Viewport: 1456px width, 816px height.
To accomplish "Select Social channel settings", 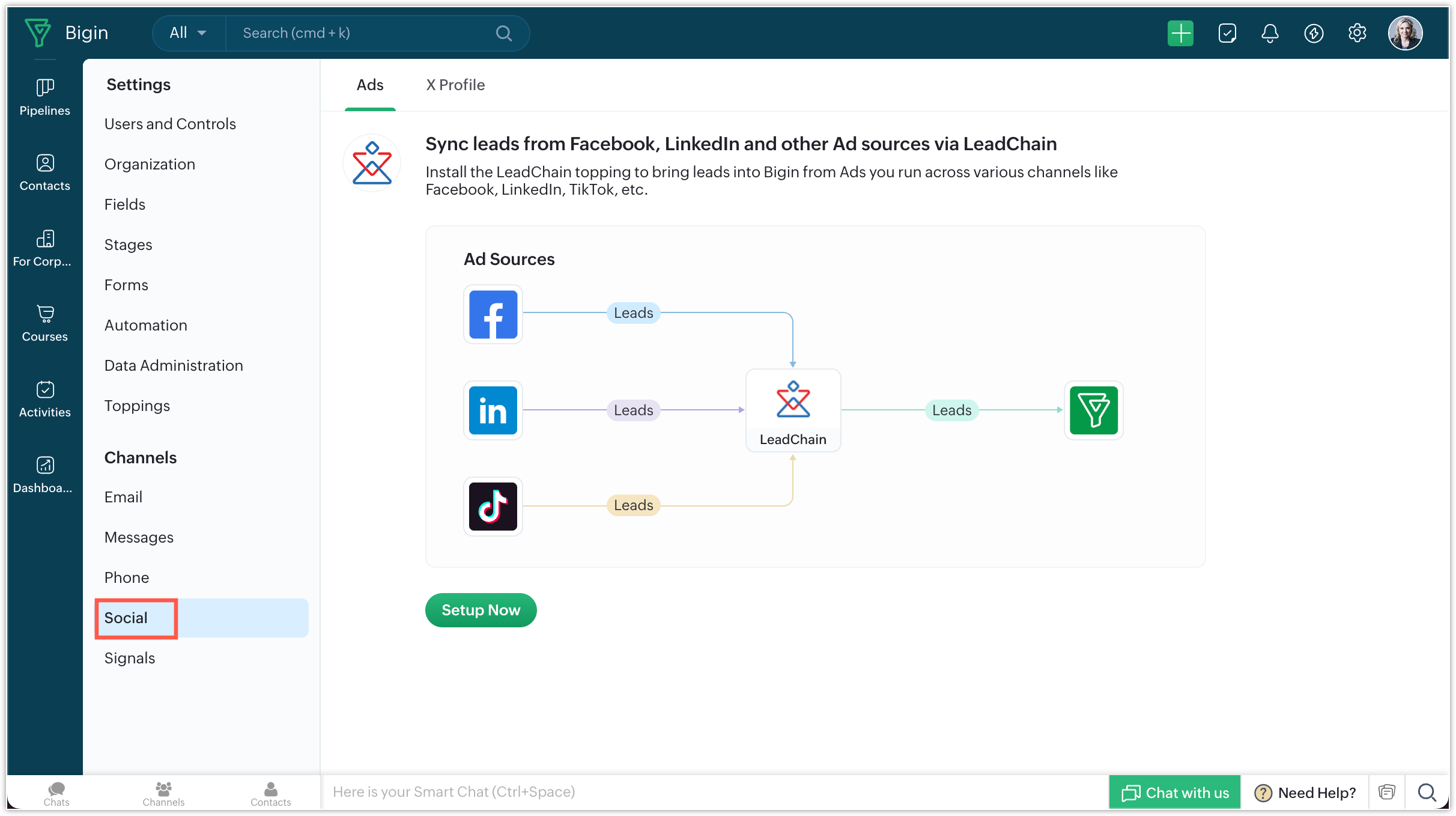I will tap(202, 618).
